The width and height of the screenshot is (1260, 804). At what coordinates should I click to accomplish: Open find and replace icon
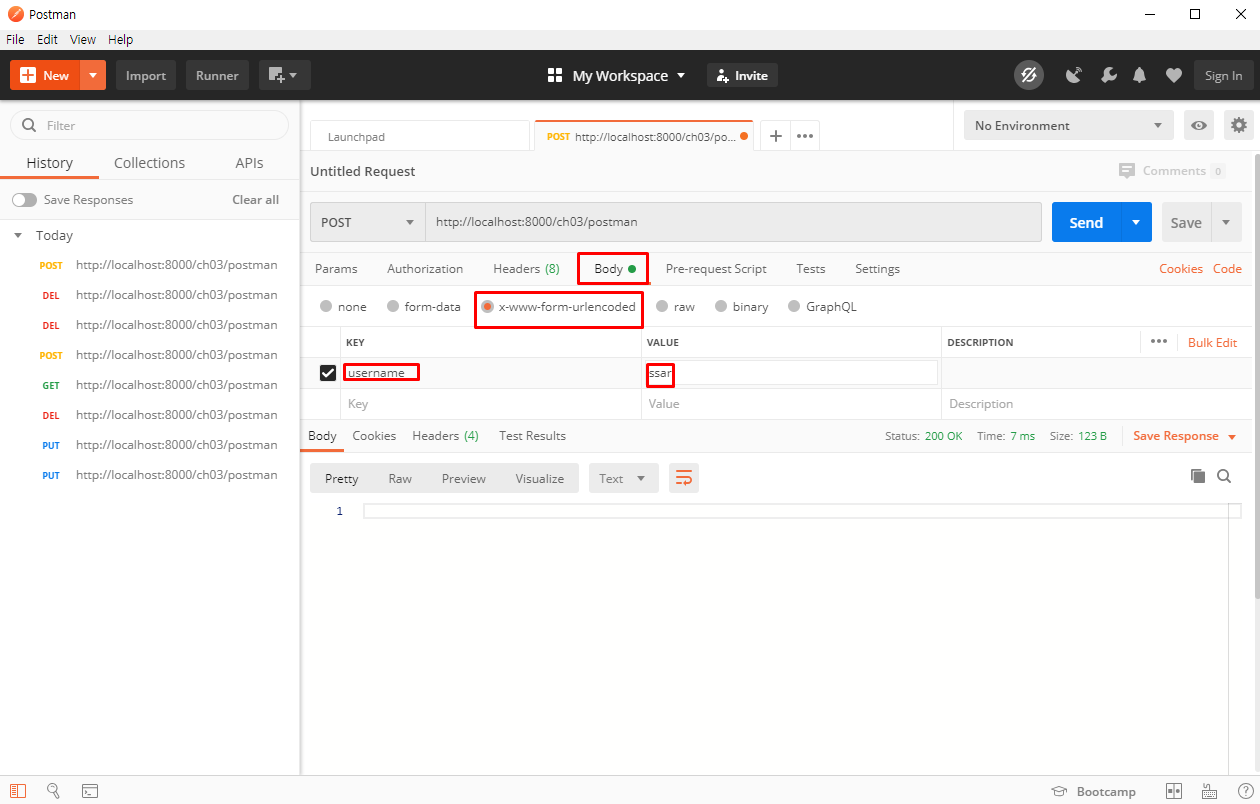pos(54,791)
